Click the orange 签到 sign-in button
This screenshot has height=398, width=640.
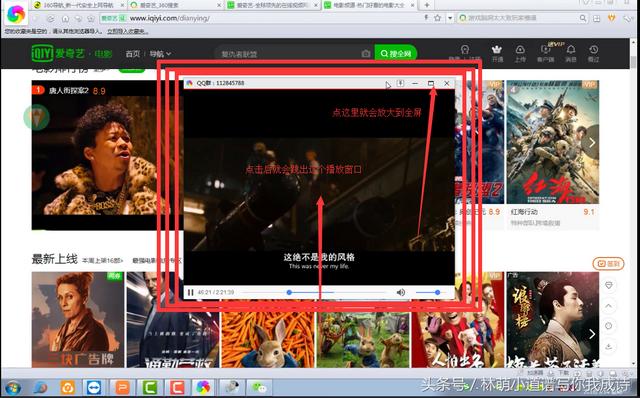pos(608,264)
